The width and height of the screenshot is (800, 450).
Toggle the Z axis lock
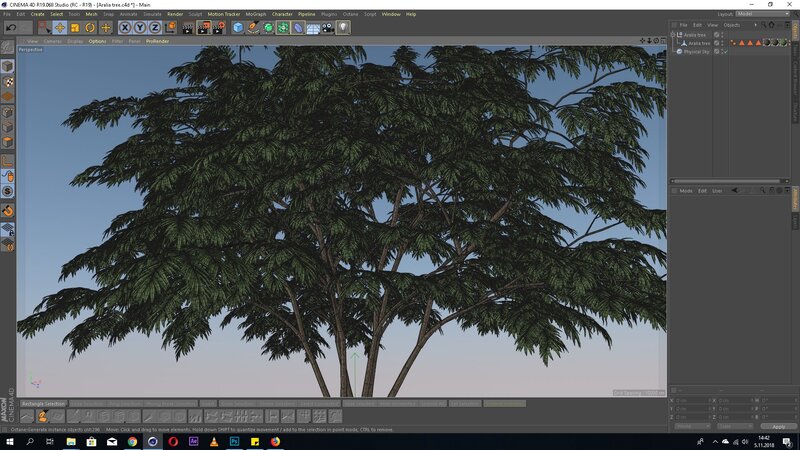pos(155,28)
